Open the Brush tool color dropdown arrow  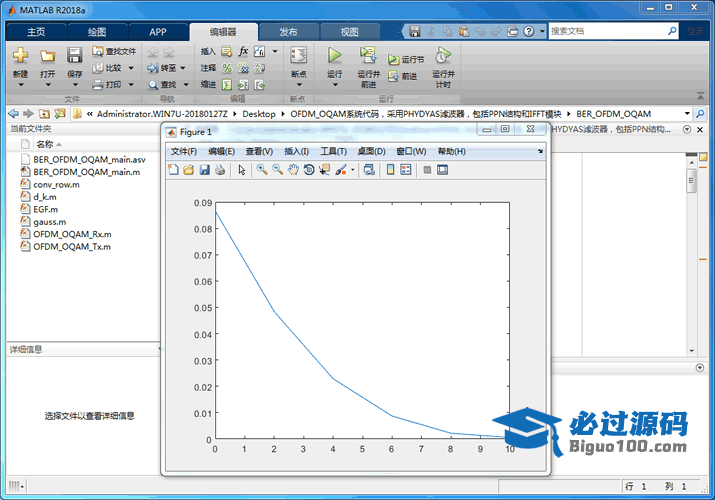tap(353, 170)
